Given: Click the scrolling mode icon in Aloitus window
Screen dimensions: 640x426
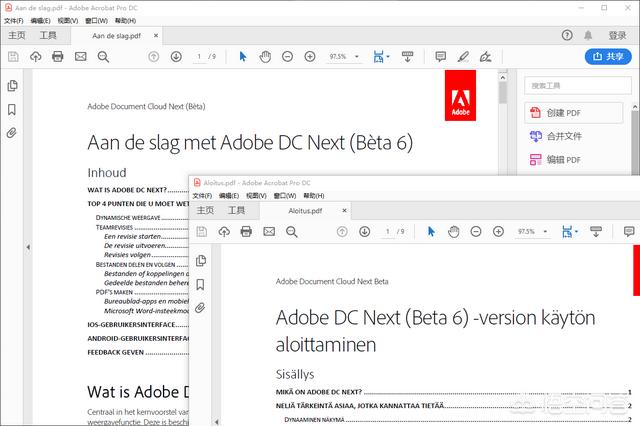Looking at the screenshot, I should coord(596,232).
